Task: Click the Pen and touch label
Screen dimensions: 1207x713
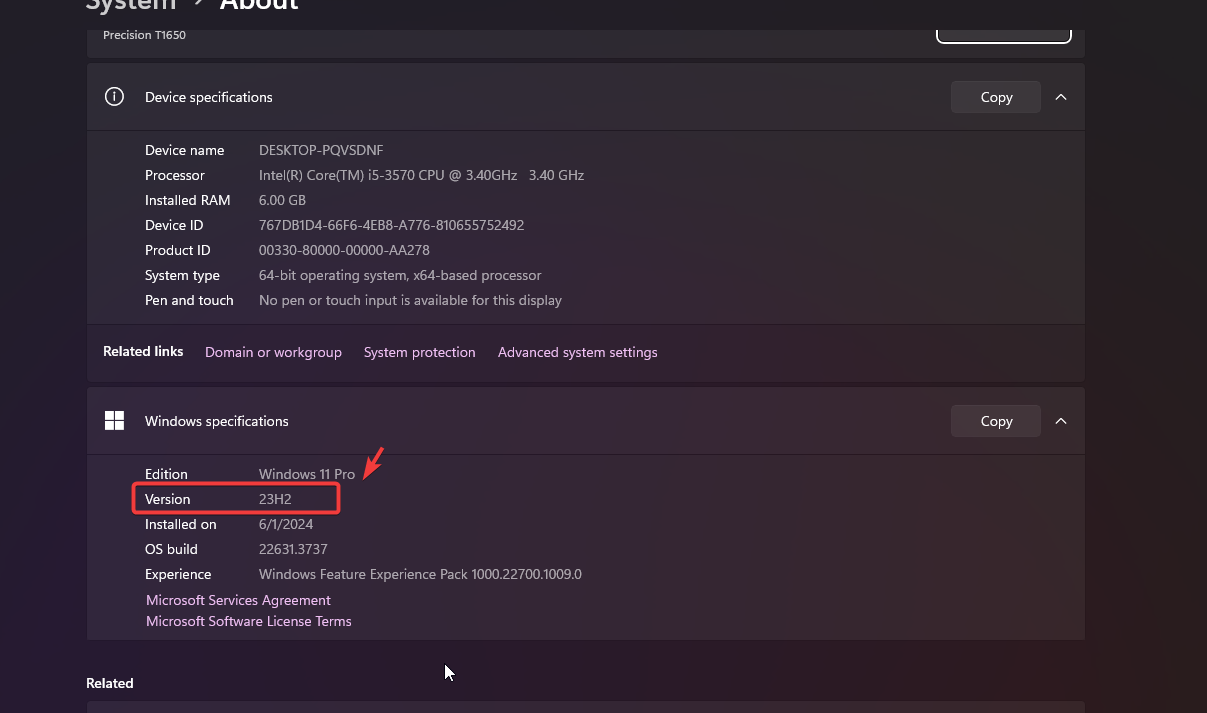Action: 189,300
